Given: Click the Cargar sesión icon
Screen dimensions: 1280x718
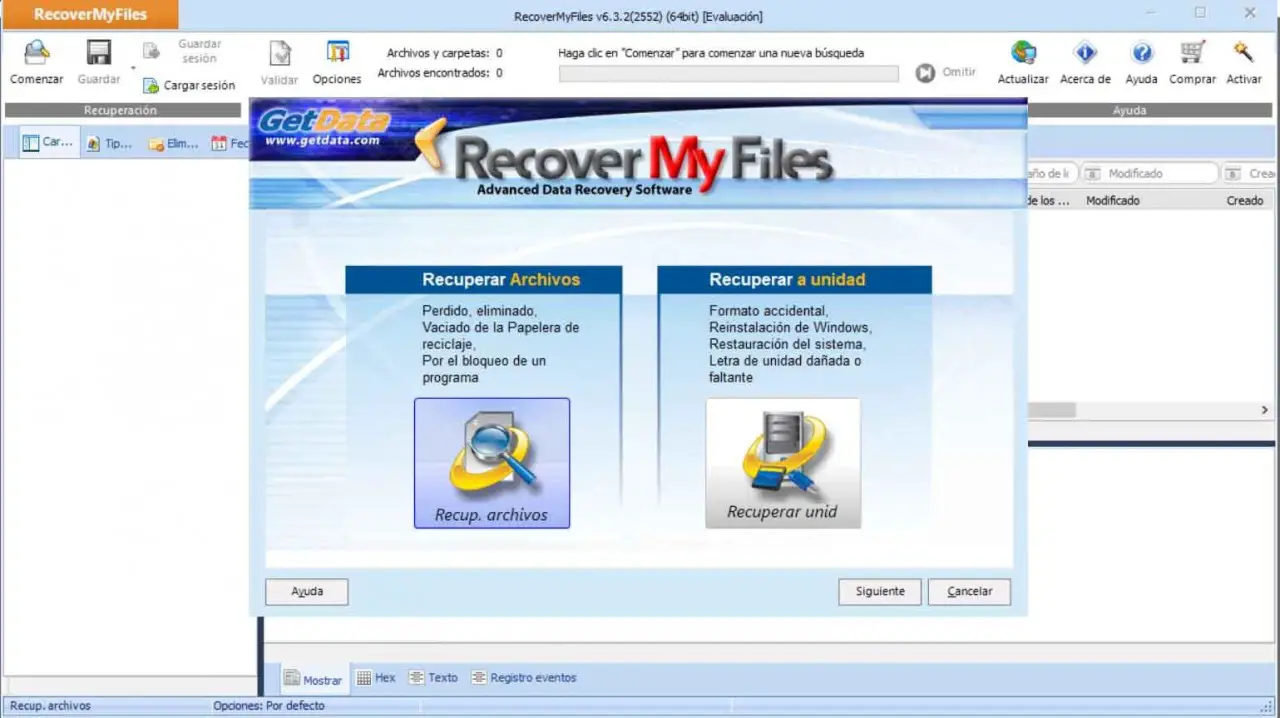Looking at the screenshot, I should click(x=151, y=86).
